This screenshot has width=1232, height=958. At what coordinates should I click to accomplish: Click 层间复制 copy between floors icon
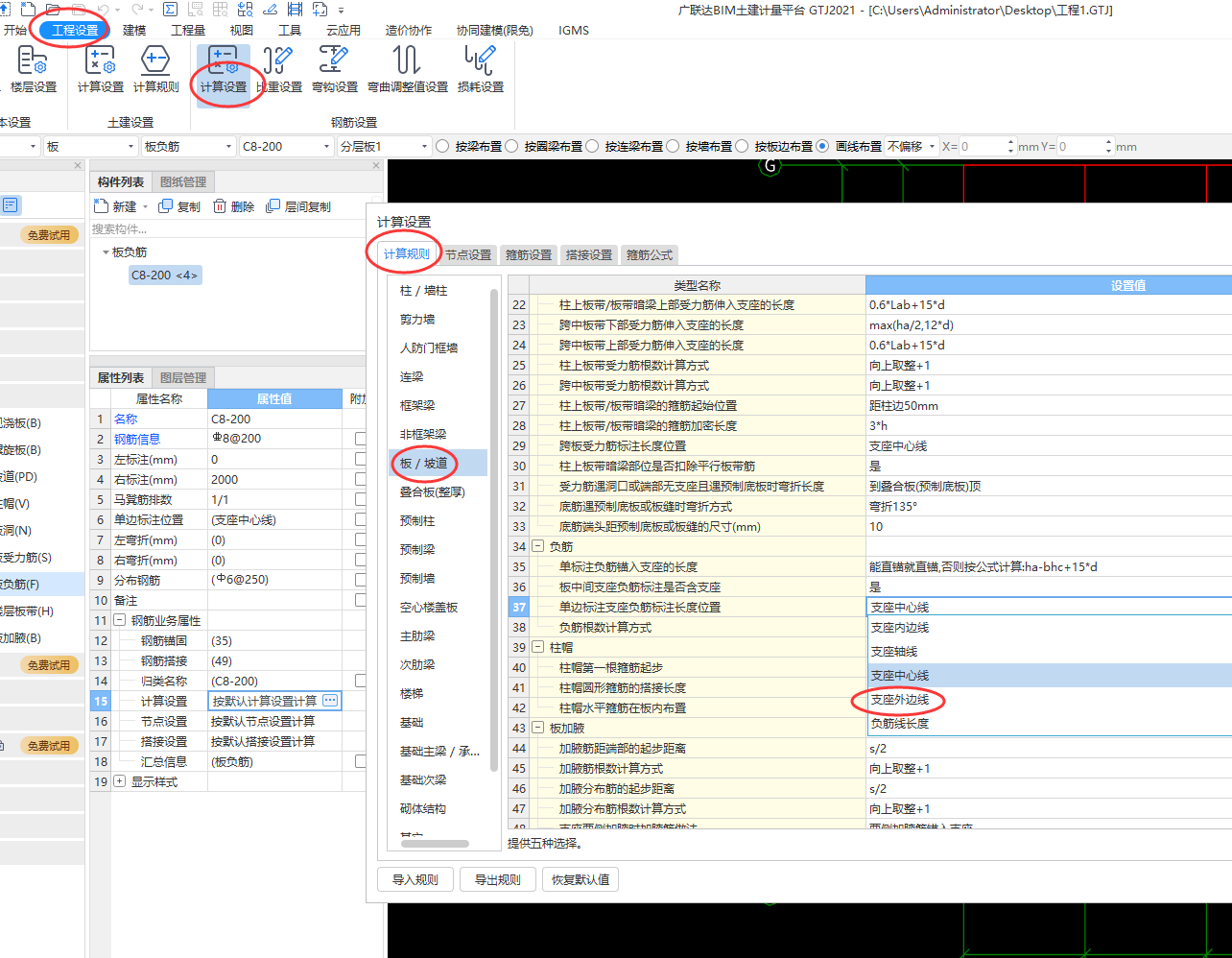273,206
